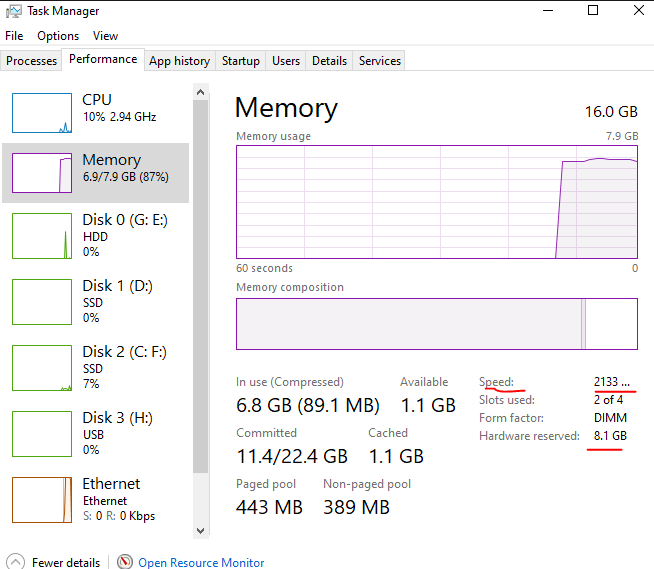The image size is (654, 569).
Task: Click the sidebar scroll up arrow
Action: (201, 92)
